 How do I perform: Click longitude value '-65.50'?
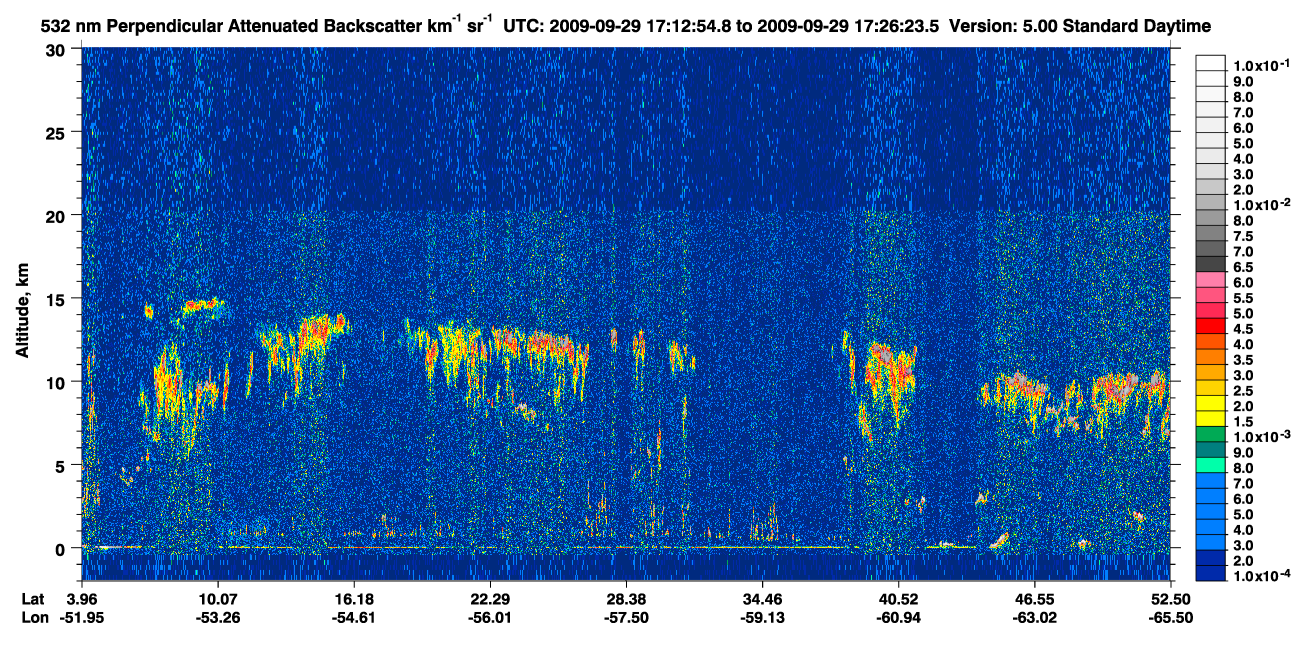click(1170, 617)
